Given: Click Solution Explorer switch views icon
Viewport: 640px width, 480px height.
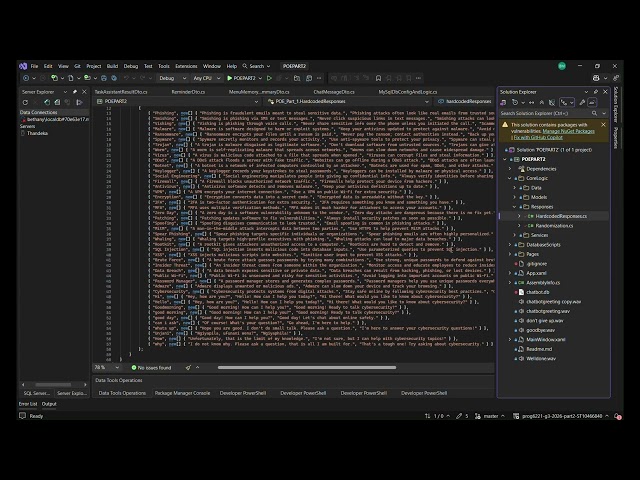Looking at the screenshot, I should tap(504, 102).
